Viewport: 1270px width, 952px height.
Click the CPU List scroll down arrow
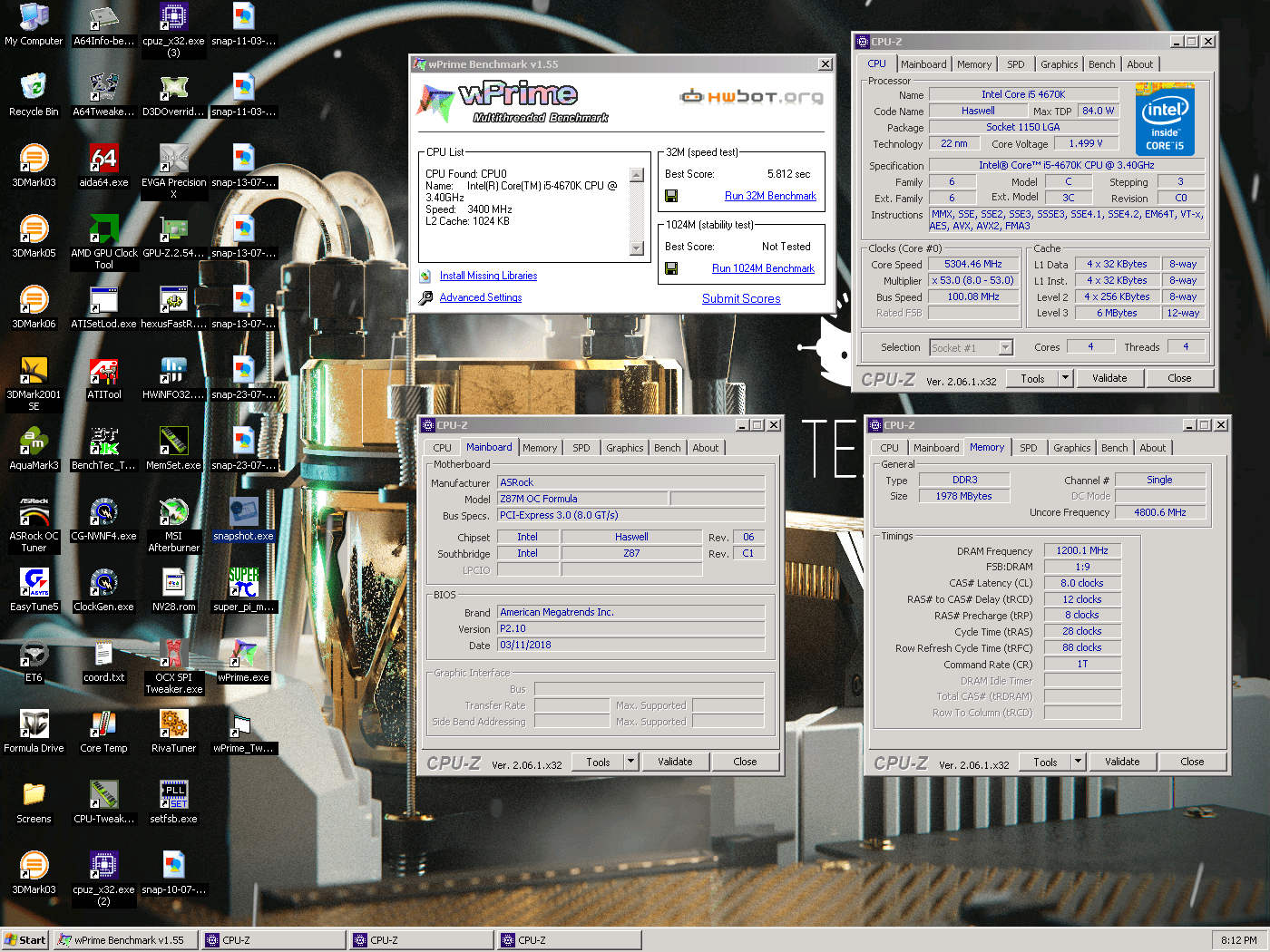tap(637, 248)
